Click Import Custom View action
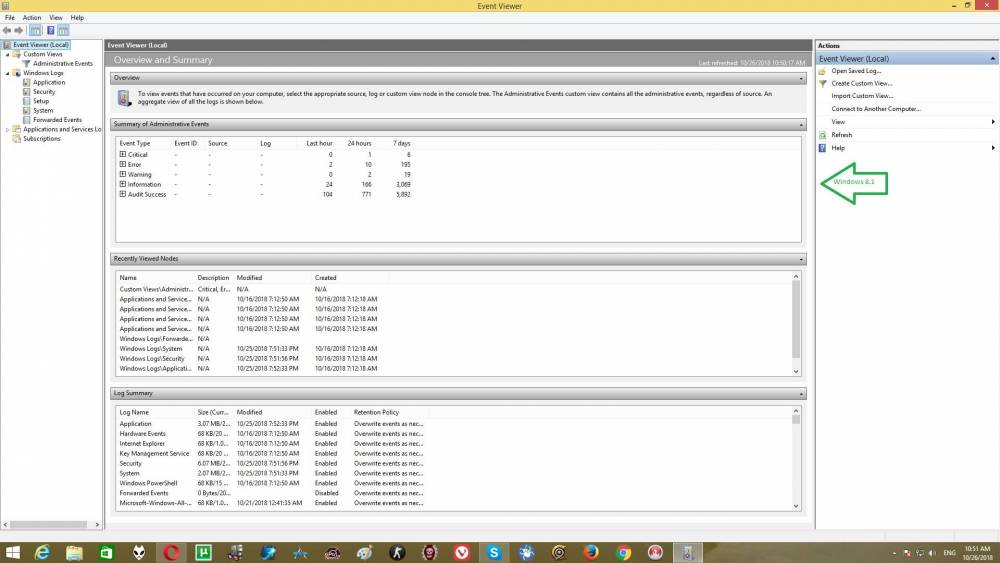Viewport: 1000px width, 563px height. pos(862,96)
